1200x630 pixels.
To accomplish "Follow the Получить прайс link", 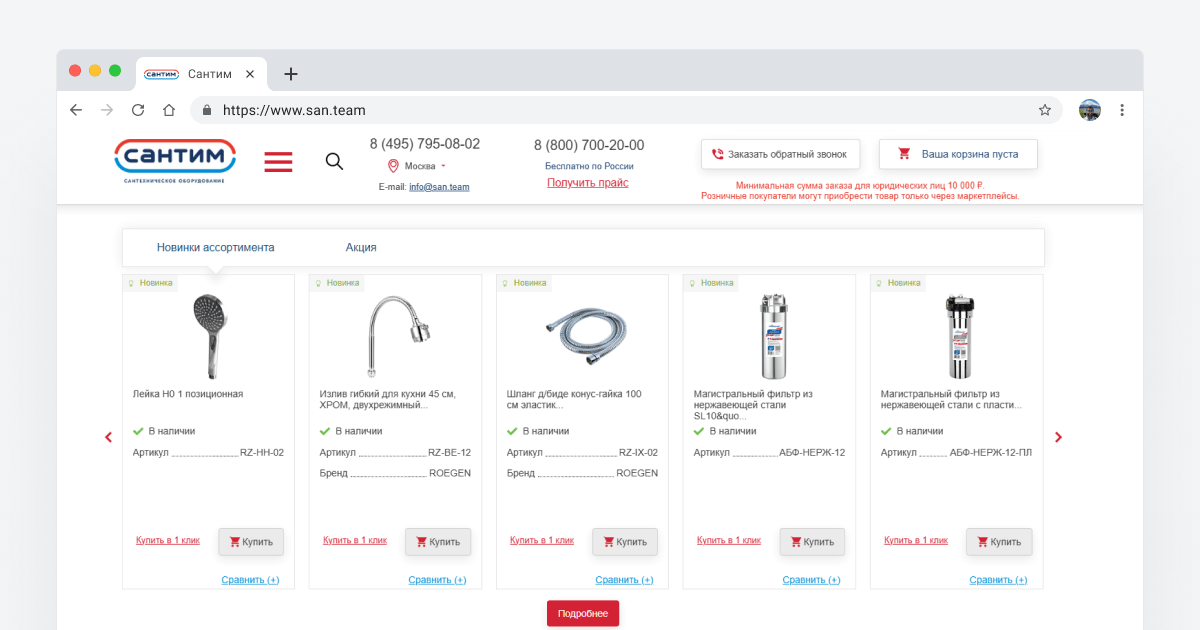I will tap(588, 183).
